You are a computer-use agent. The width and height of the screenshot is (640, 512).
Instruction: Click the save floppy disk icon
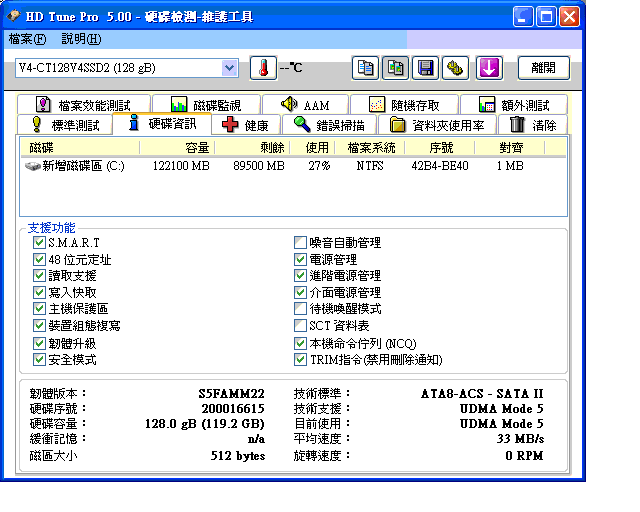pyautogui.click(x=425, y=68)
